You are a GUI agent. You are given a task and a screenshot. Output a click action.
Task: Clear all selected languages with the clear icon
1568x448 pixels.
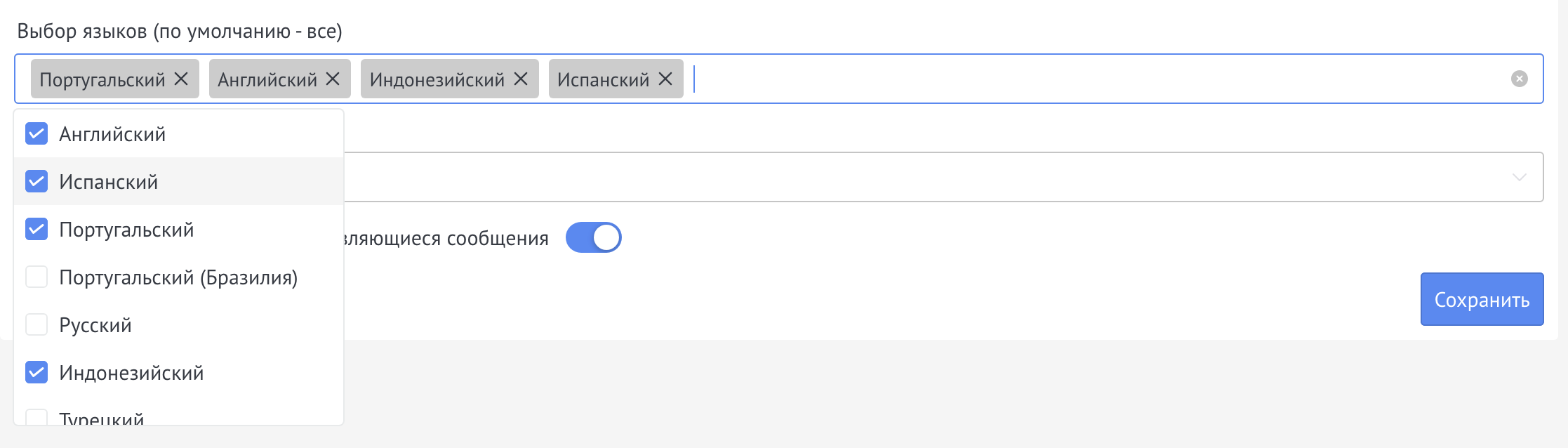(x=1518, y=79)
